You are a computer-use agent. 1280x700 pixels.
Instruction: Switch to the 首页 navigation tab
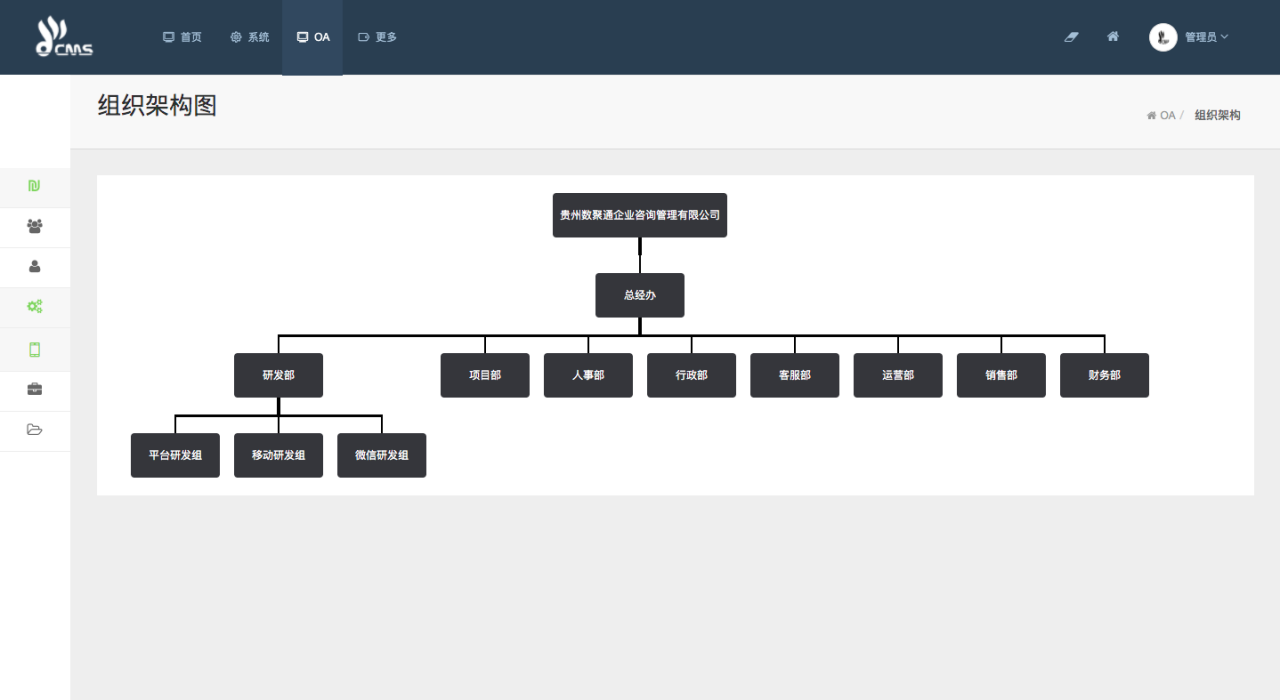182,37
